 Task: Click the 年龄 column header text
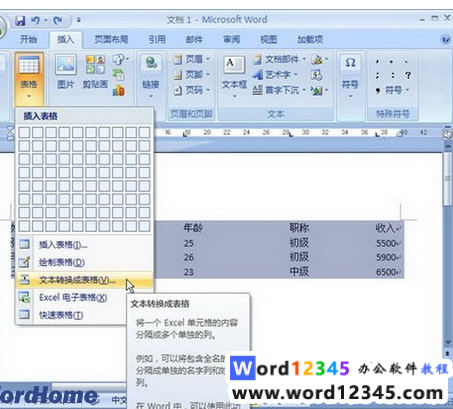193,228
